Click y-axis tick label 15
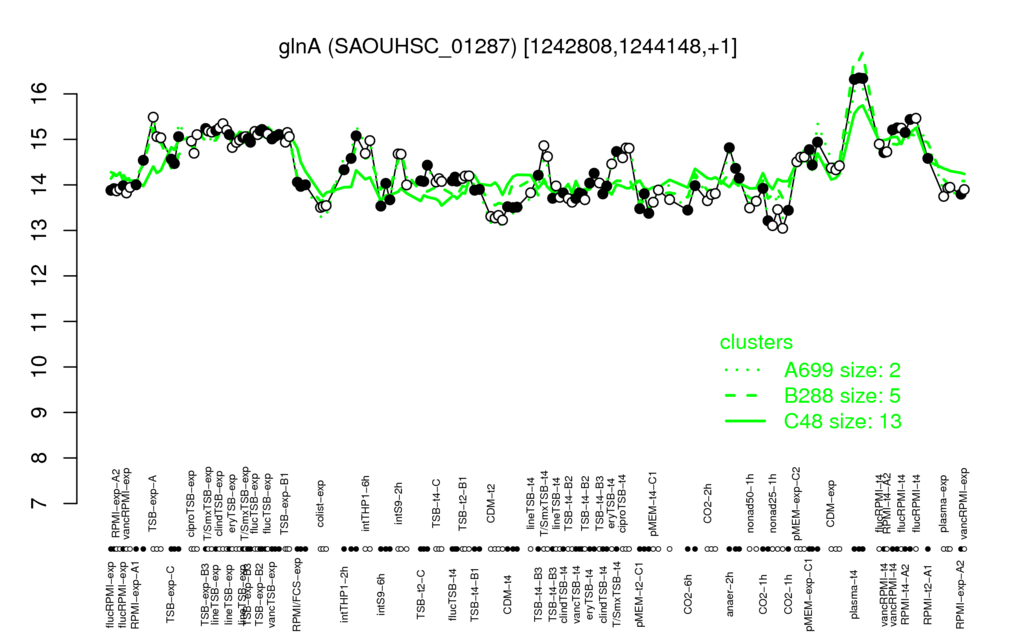This screenshot has height=640, width=1024. [x=39, y=139]
